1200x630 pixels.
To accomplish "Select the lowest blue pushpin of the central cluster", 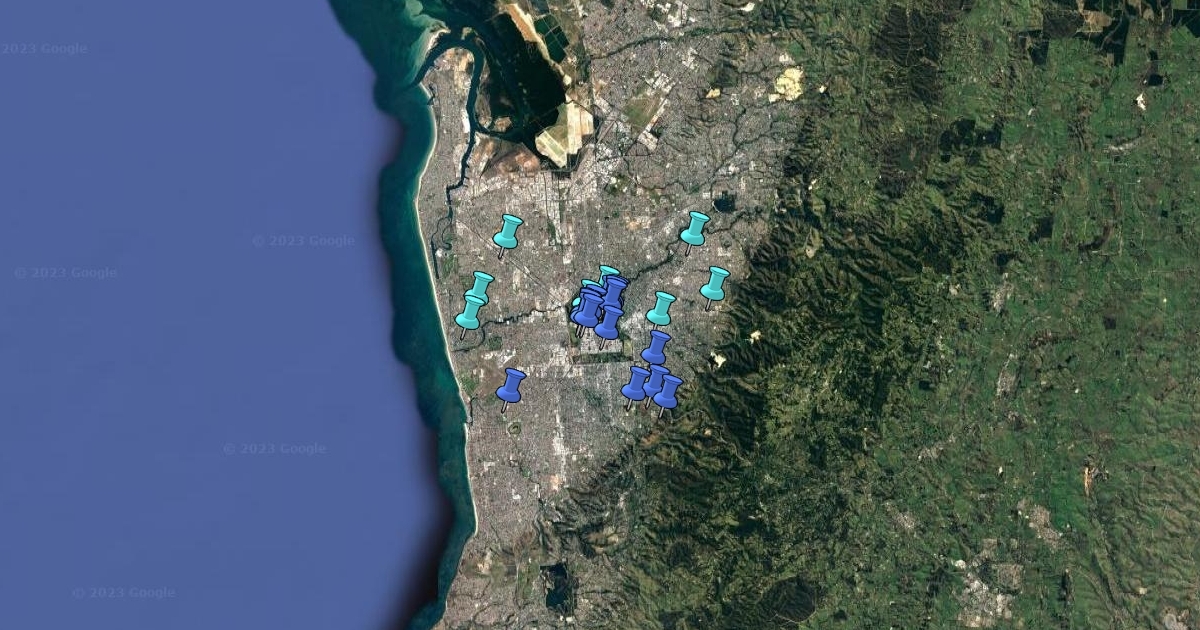I will (608, 322).
